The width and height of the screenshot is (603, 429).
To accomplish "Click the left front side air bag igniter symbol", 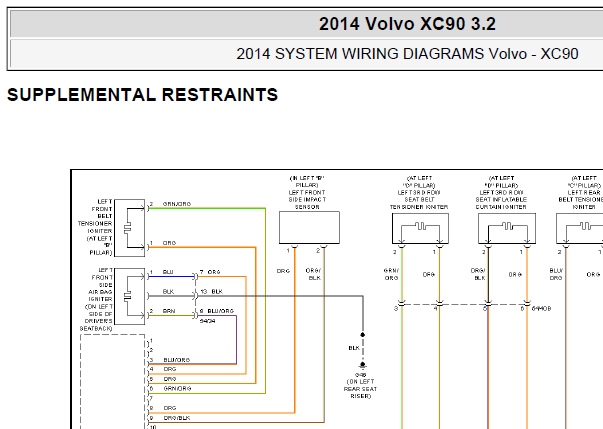I will [130, 296].
